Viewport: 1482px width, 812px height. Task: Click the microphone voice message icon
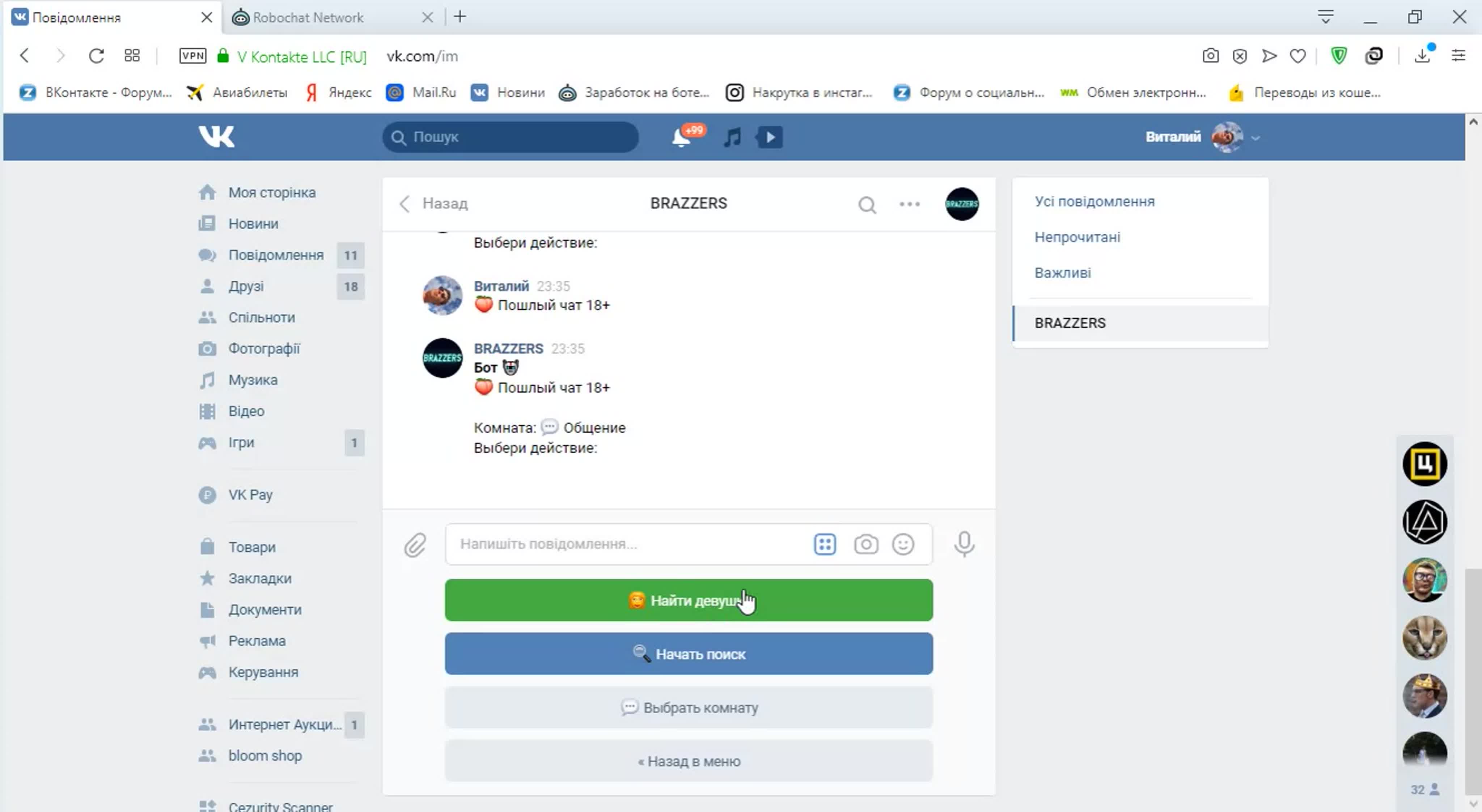coord(964,544)
